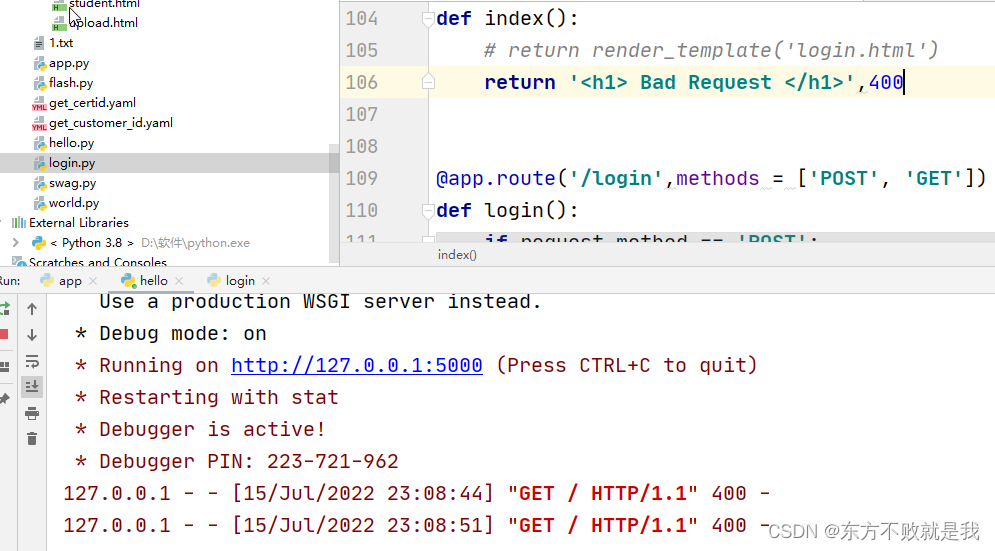The height and width of the screenshot is (551, 995).
Task: Print the console output
Action: coord(32,414)
